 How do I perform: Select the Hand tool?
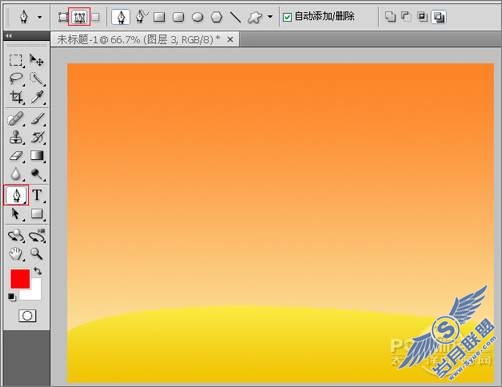pyautogui.click(x=16, y=254)
